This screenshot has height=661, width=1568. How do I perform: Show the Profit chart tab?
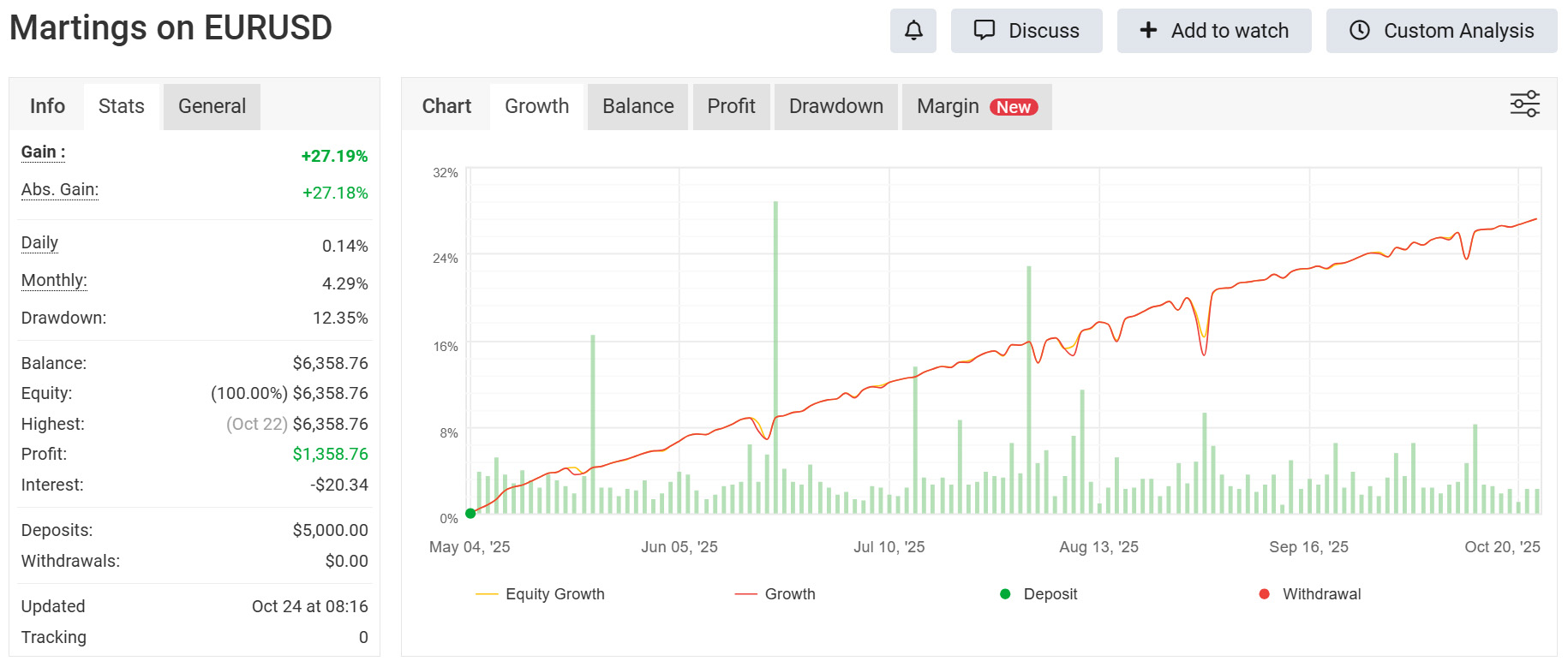coord(731,106)
